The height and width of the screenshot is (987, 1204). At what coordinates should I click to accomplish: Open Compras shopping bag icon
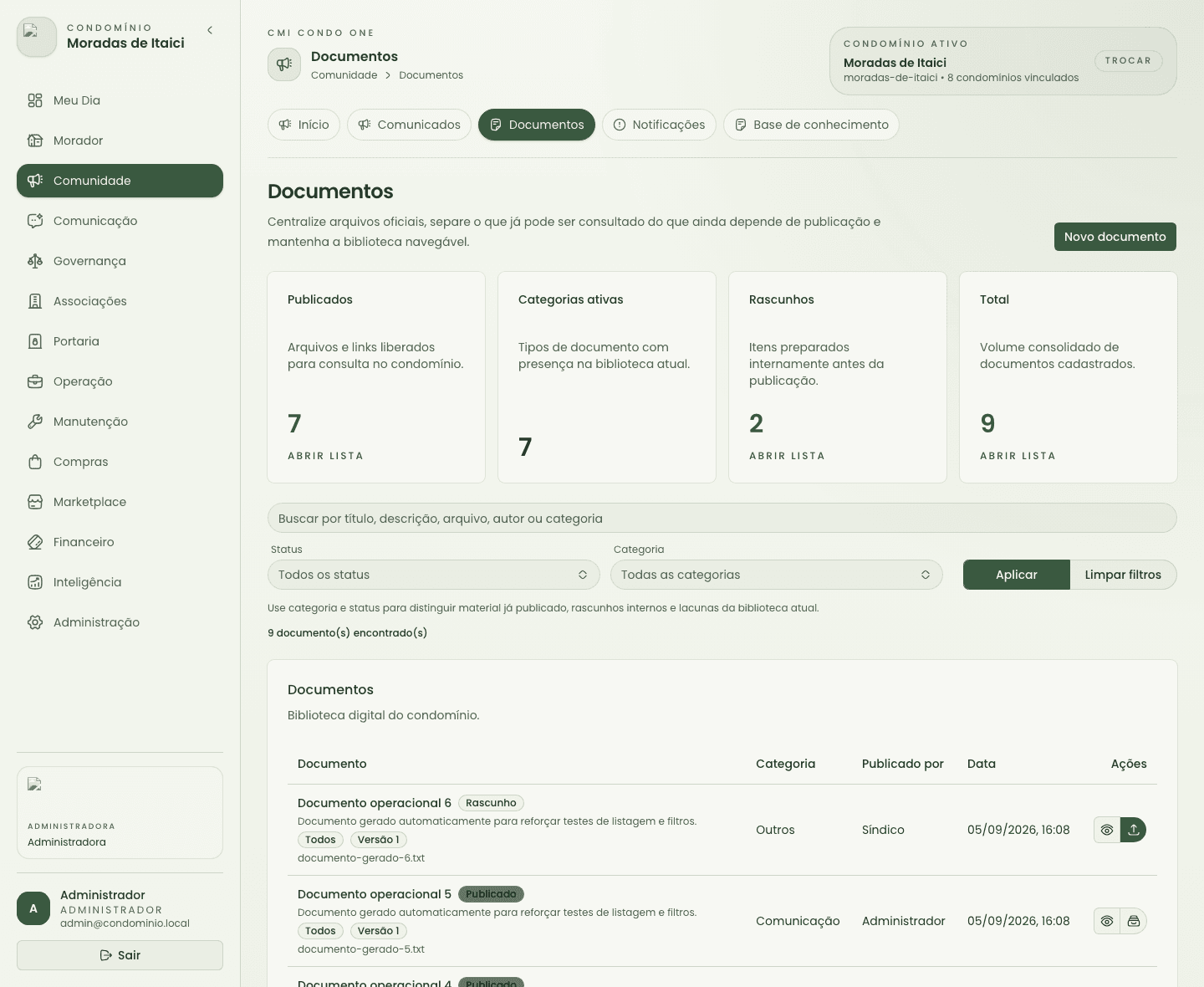[35, 462]
